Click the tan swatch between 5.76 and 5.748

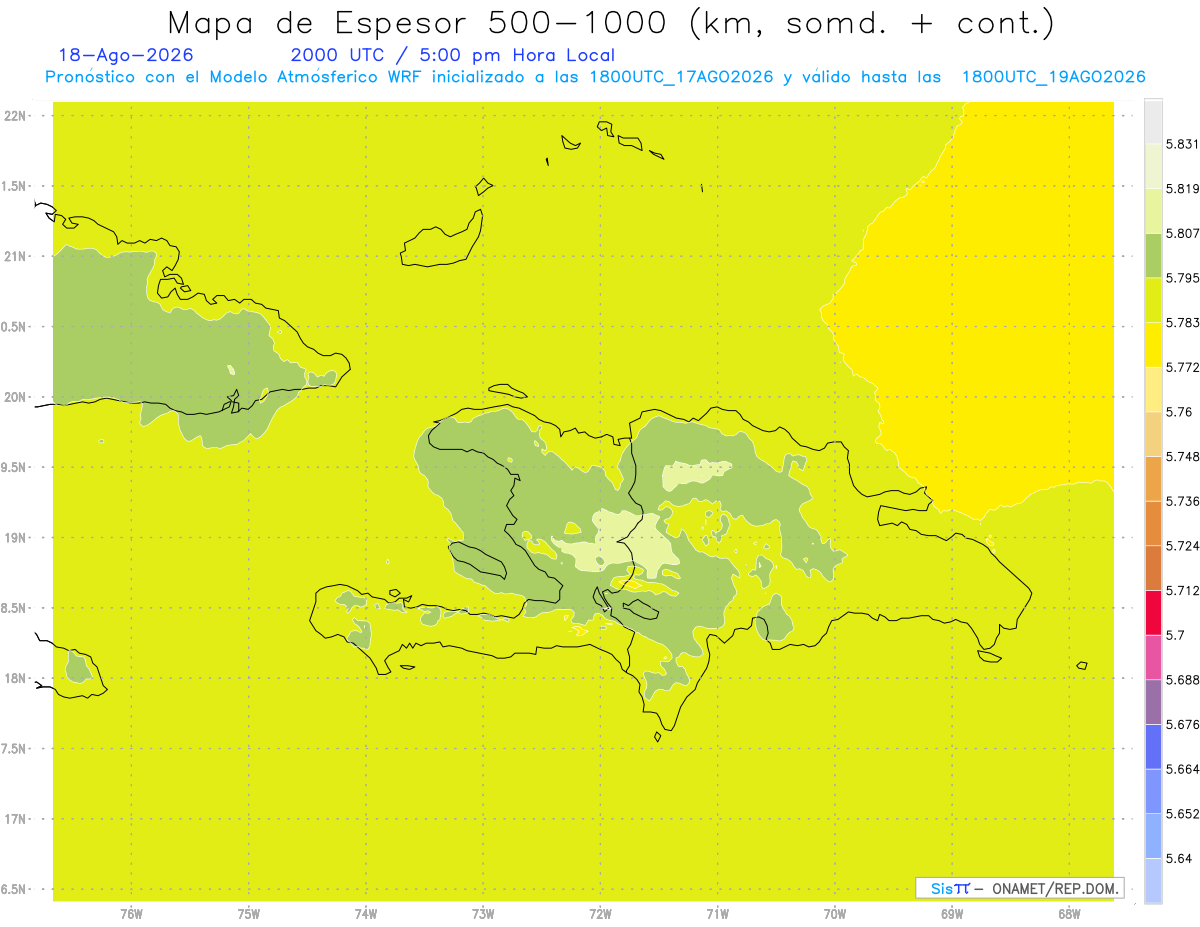[x=1153, y=434]
